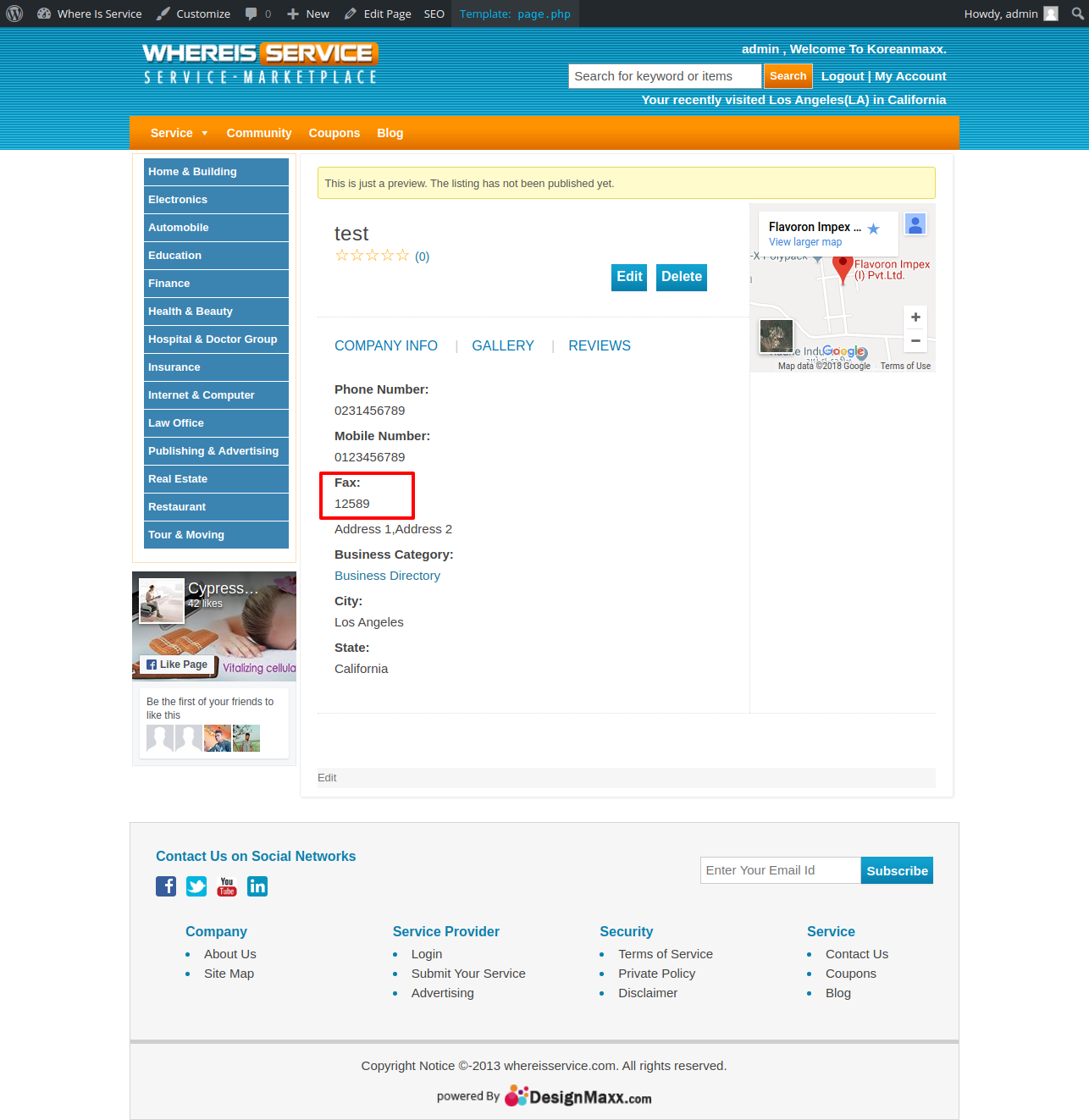Click the Business Directory category link
Viewport: 1089px width, 1120px height.
click(x=387, y=576)
